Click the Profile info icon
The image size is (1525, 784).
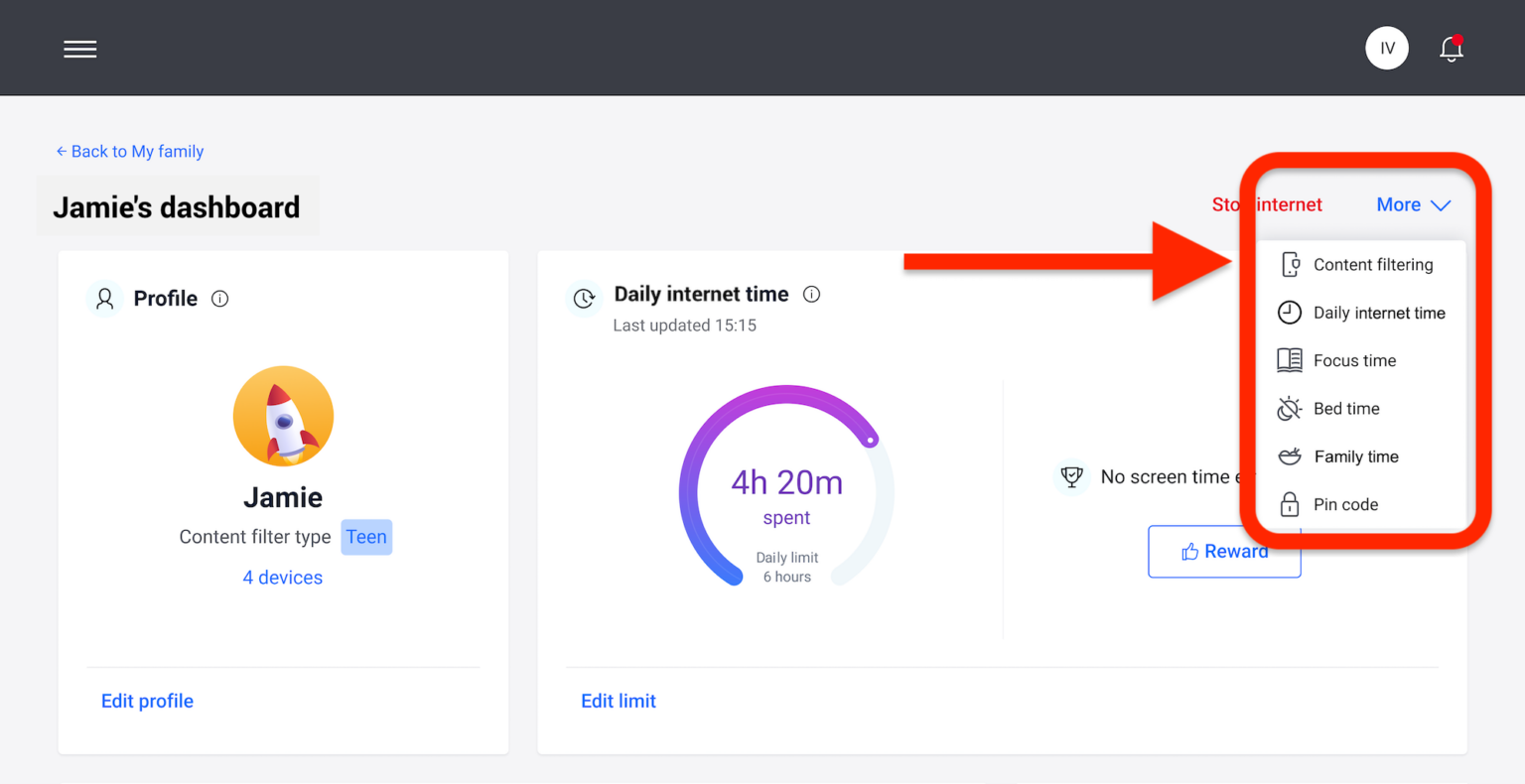pos(220,299)
